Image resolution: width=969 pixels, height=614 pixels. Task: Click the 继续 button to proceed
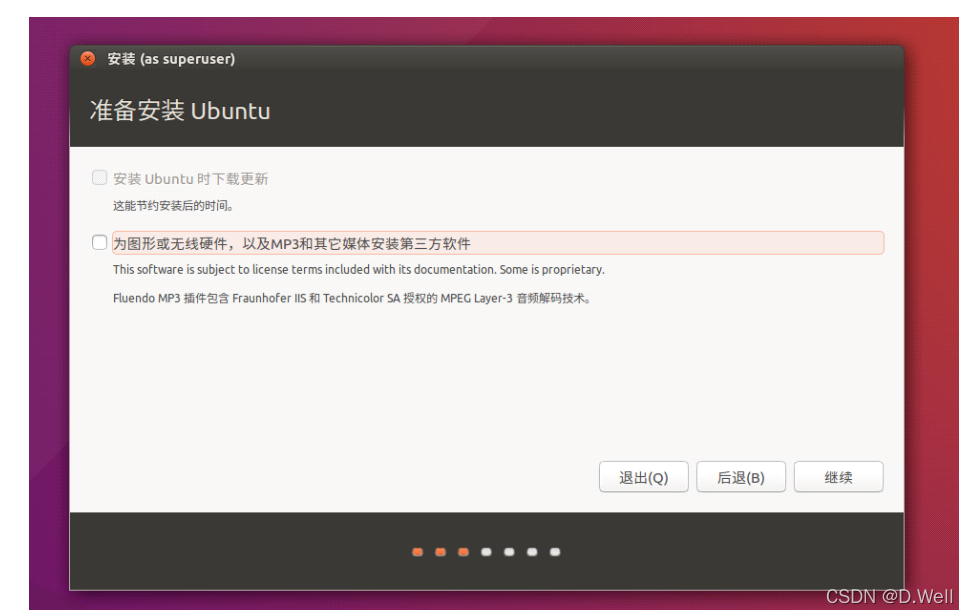tap(838, 477)
